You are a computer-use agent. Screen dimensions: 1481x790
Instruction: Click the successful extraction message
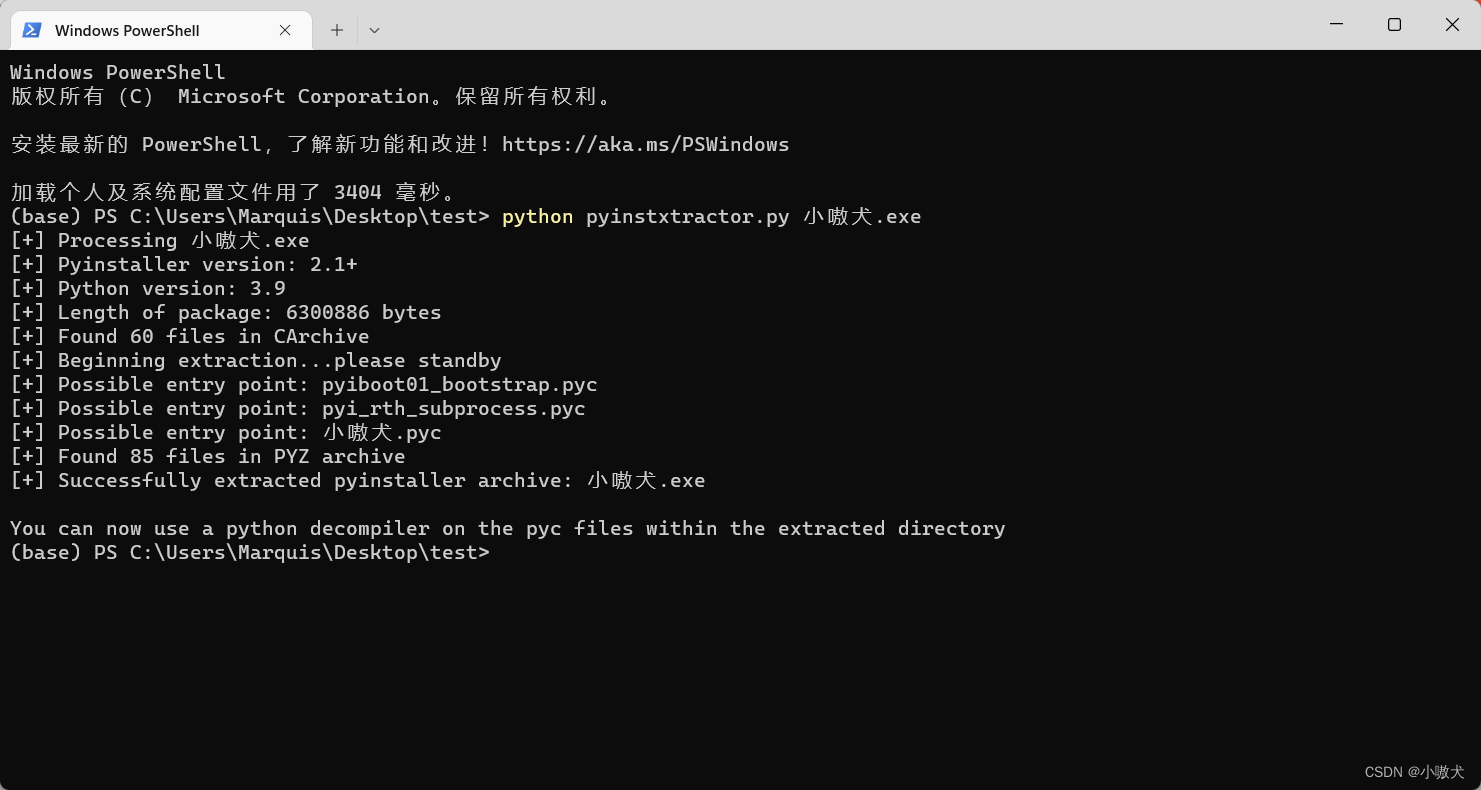(x=357, y=480)
